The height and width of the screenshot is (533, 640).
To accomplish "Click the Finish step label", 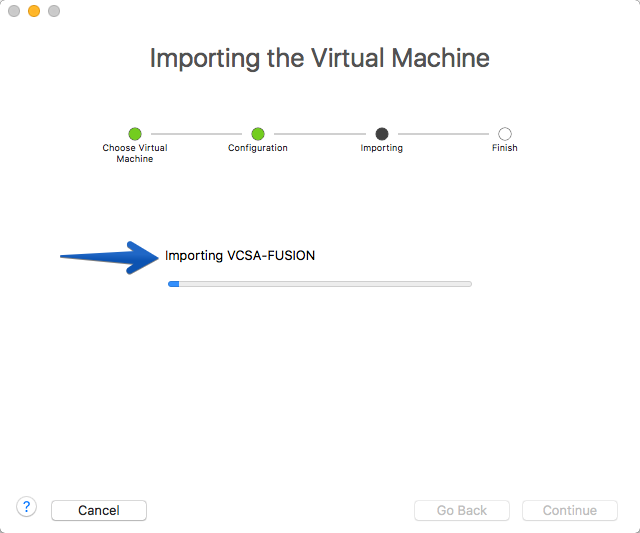I will click(505, 148).
